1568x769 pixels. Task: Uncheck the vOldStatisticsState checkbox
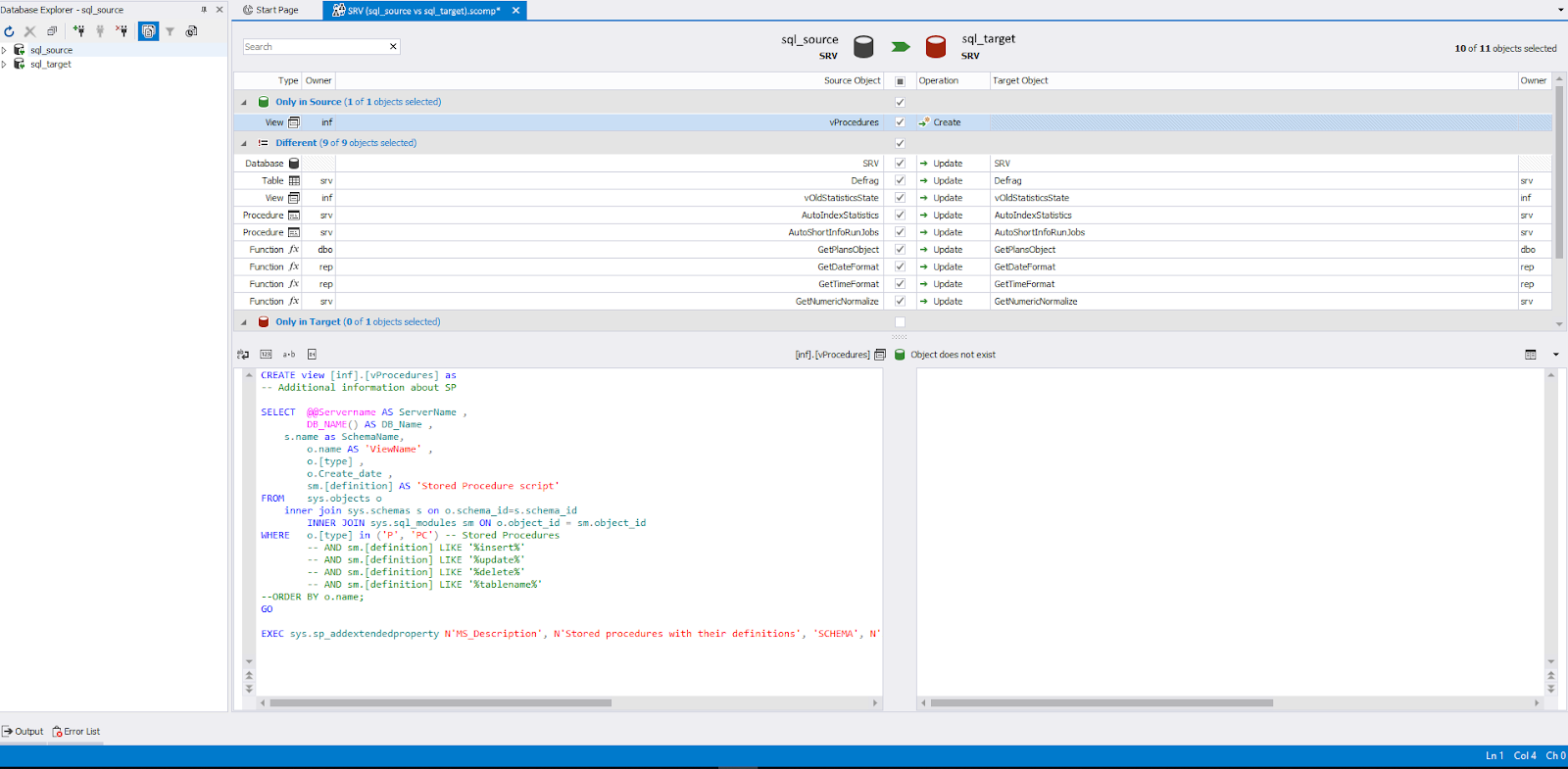(x=900, y=198)
